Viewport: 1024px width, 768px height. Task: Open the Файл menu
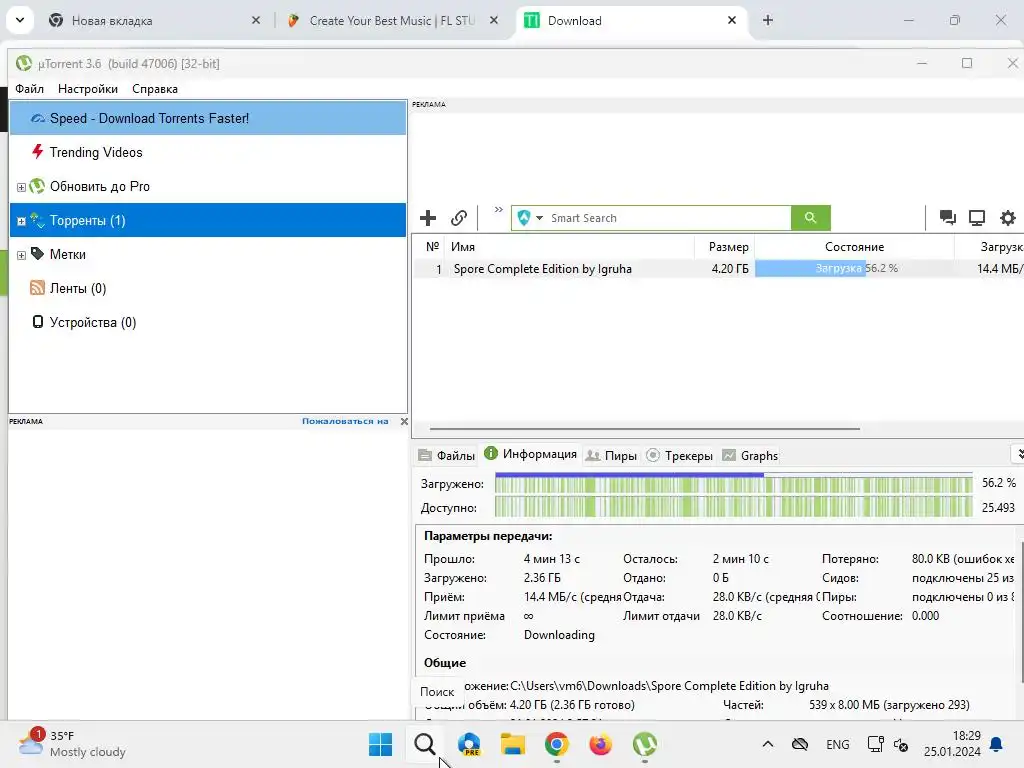29,89
